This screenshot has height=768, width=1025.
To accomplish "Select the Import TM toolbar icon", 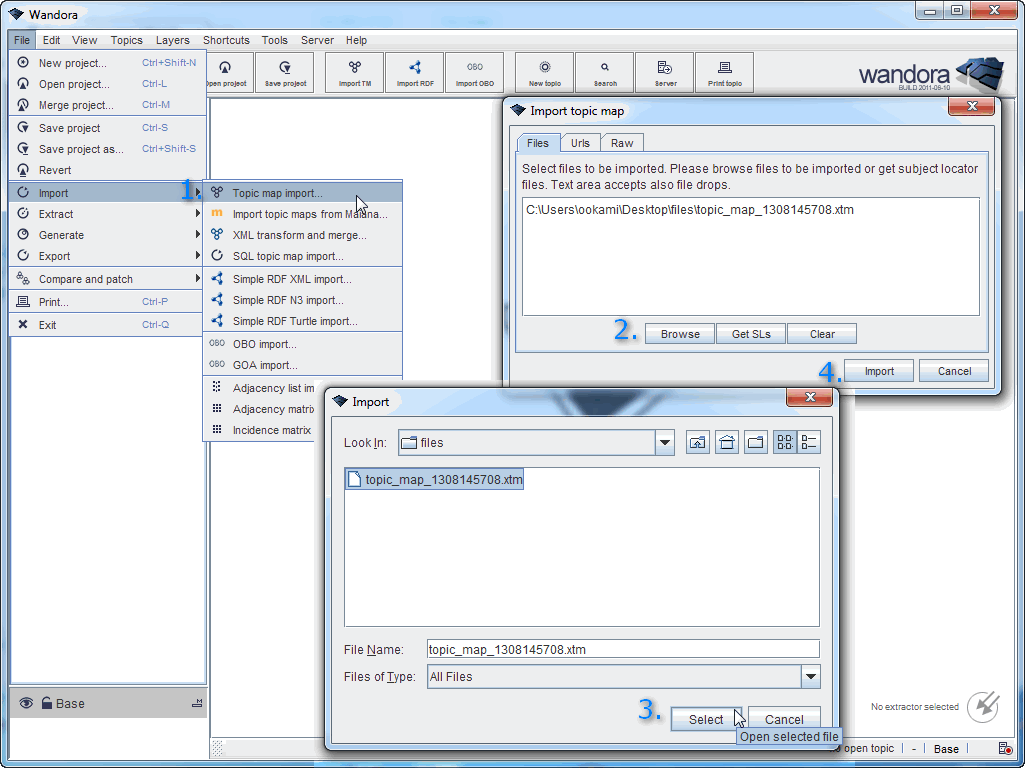I will click(353, 72).
